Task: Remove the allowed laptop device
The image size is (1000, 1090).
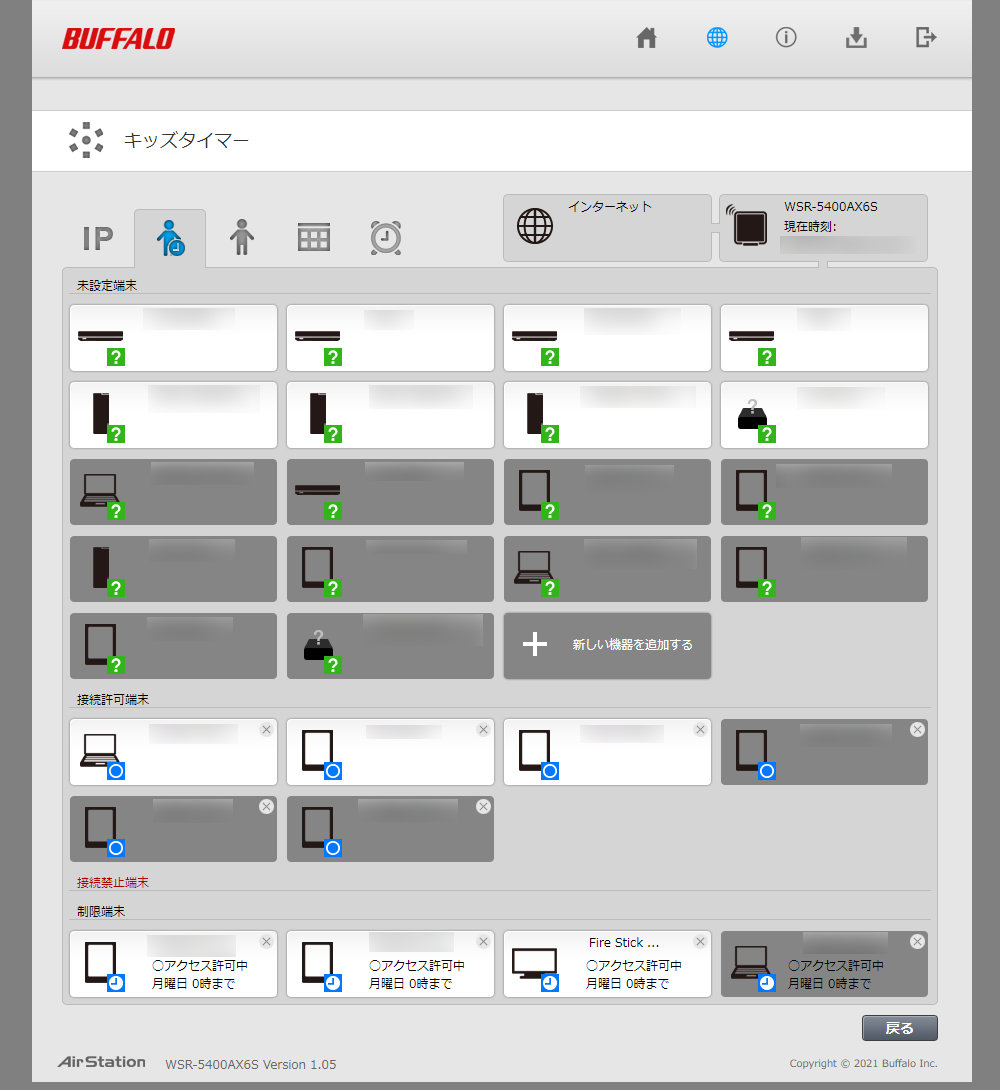Action: point(266,730)
